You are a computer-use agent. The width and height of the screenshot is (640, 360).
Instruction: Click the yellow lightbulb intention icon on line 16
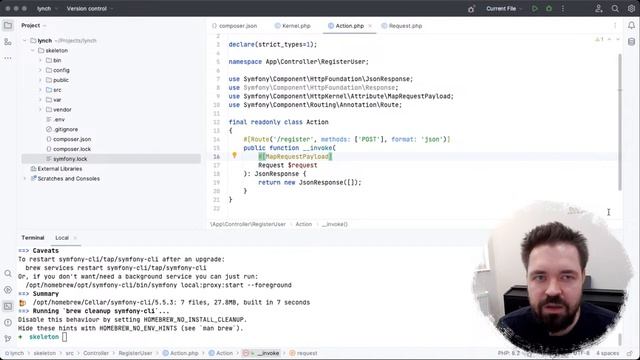click(234, 155)
